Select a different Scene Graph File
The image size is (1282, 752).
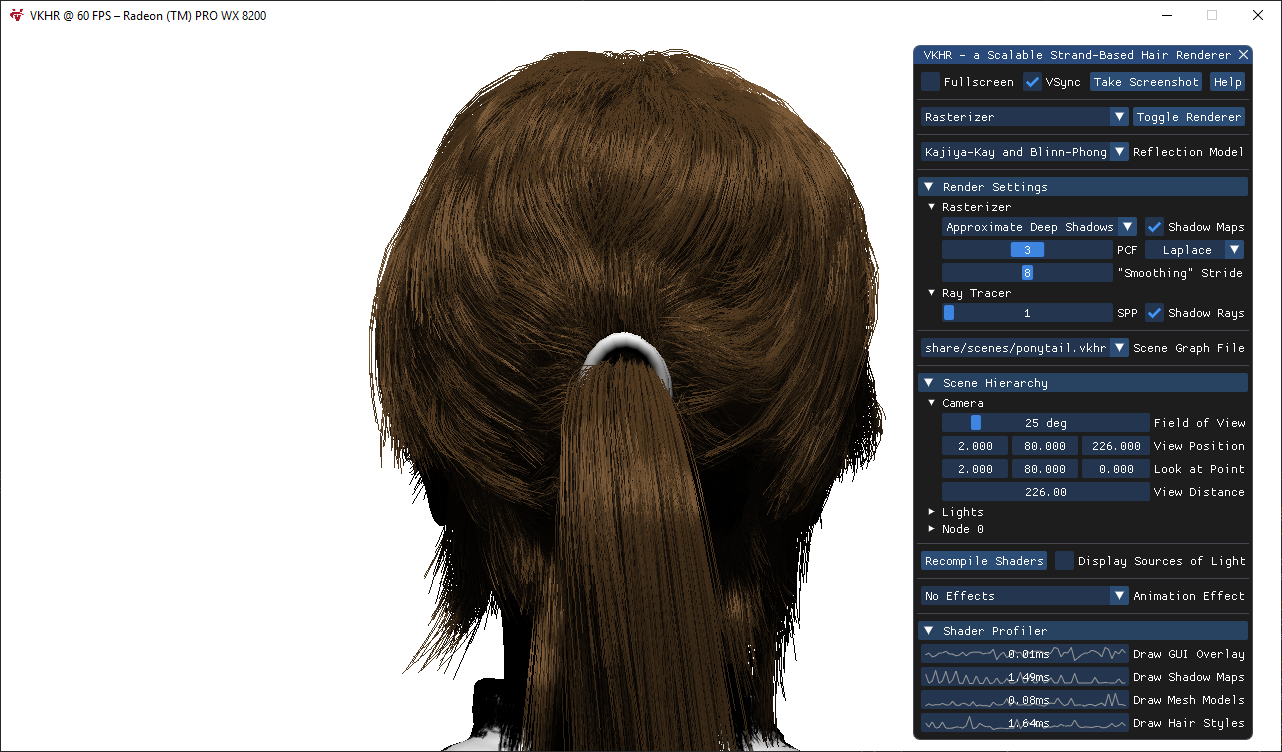click(x=1025, y=348)
